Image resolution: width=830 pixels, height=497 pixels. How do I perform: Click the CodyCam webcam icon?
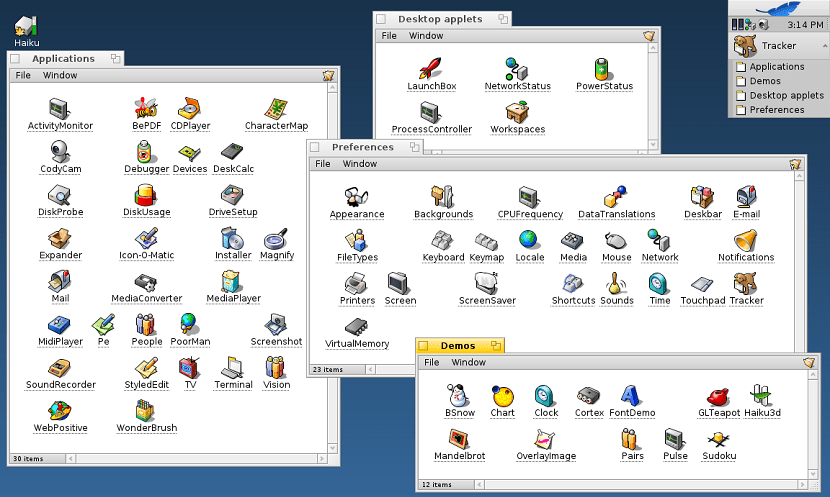[60, 152]
